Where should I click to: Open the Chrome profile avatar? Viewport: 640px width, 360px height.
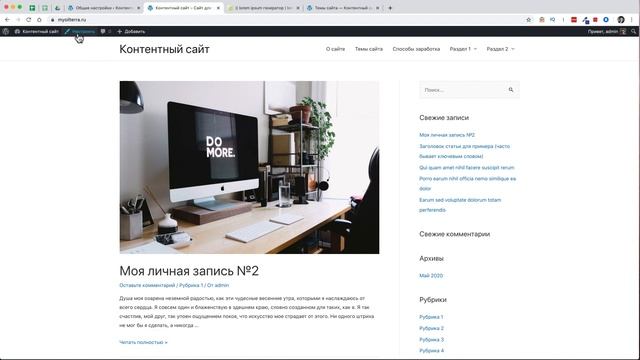621,20
